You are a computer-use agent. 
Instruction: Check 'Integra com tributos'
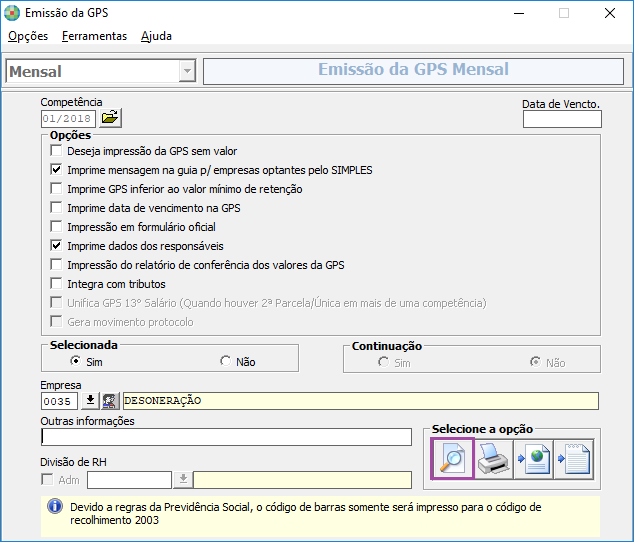[x=56, y=284]
